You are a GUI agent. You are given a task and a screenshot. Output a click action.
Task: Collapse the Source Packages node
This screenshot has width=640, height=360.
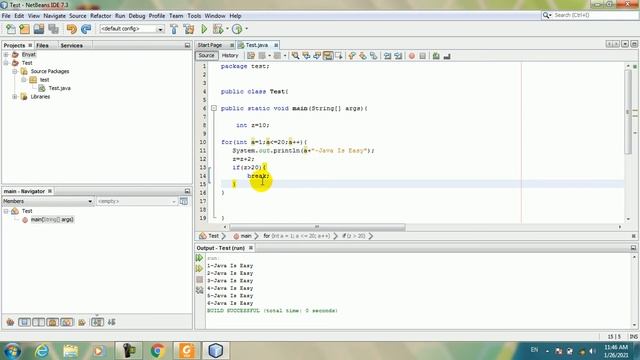[15, 71]
